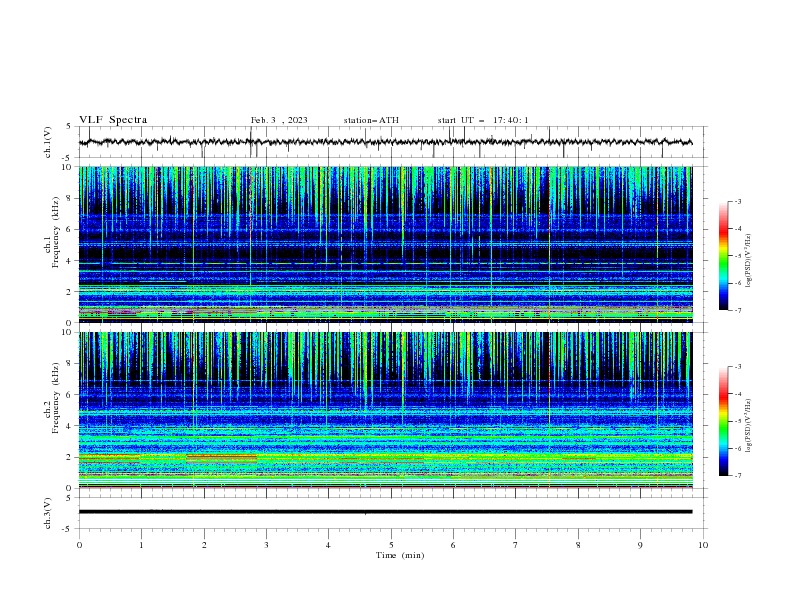Viewport: 792px width, 612px height.
Task: Click the "Time (min)" axis title
Action: (x=400, y=555)
